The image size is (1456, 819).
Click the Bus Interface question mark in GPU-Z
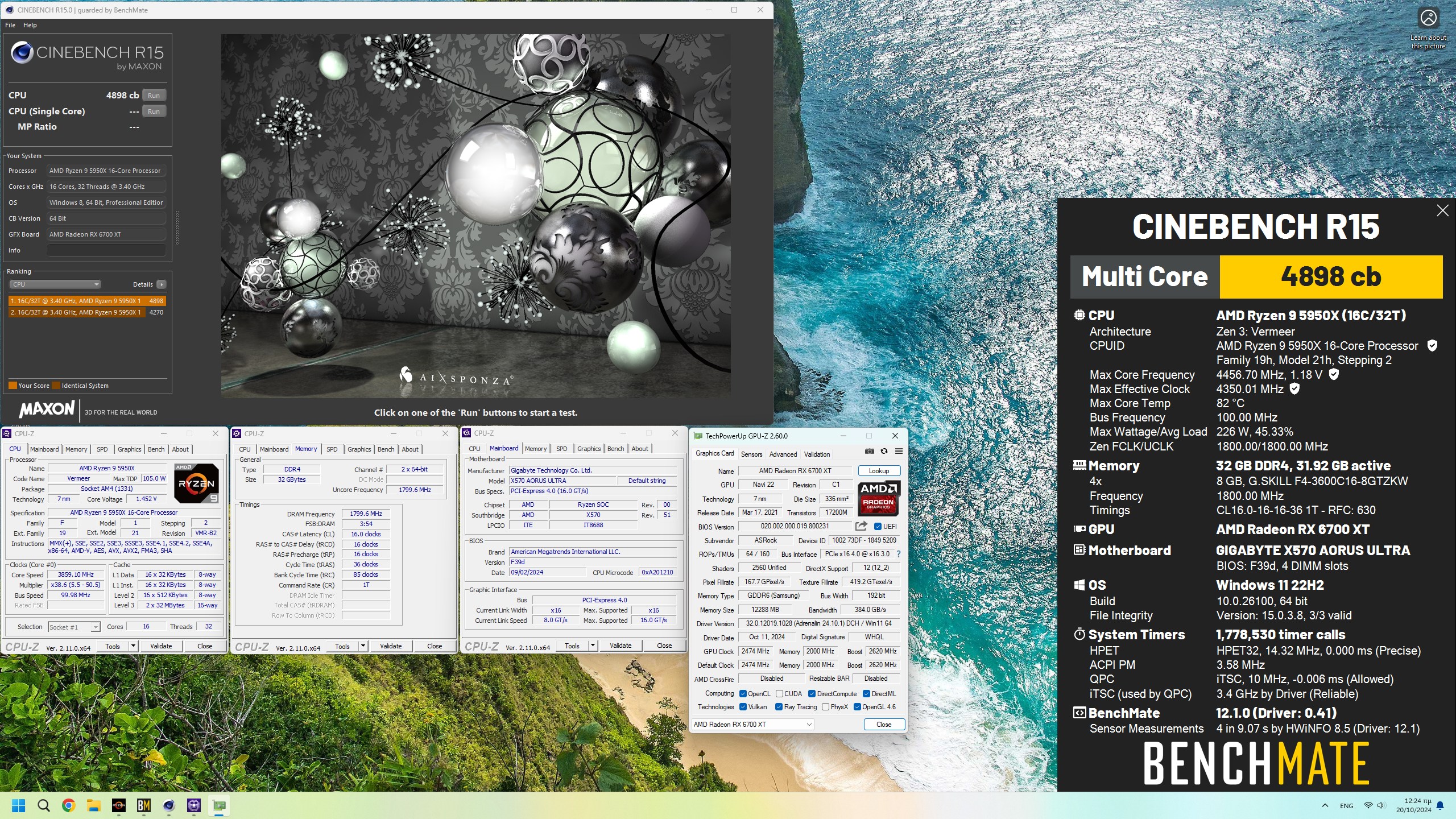[899, 554]
